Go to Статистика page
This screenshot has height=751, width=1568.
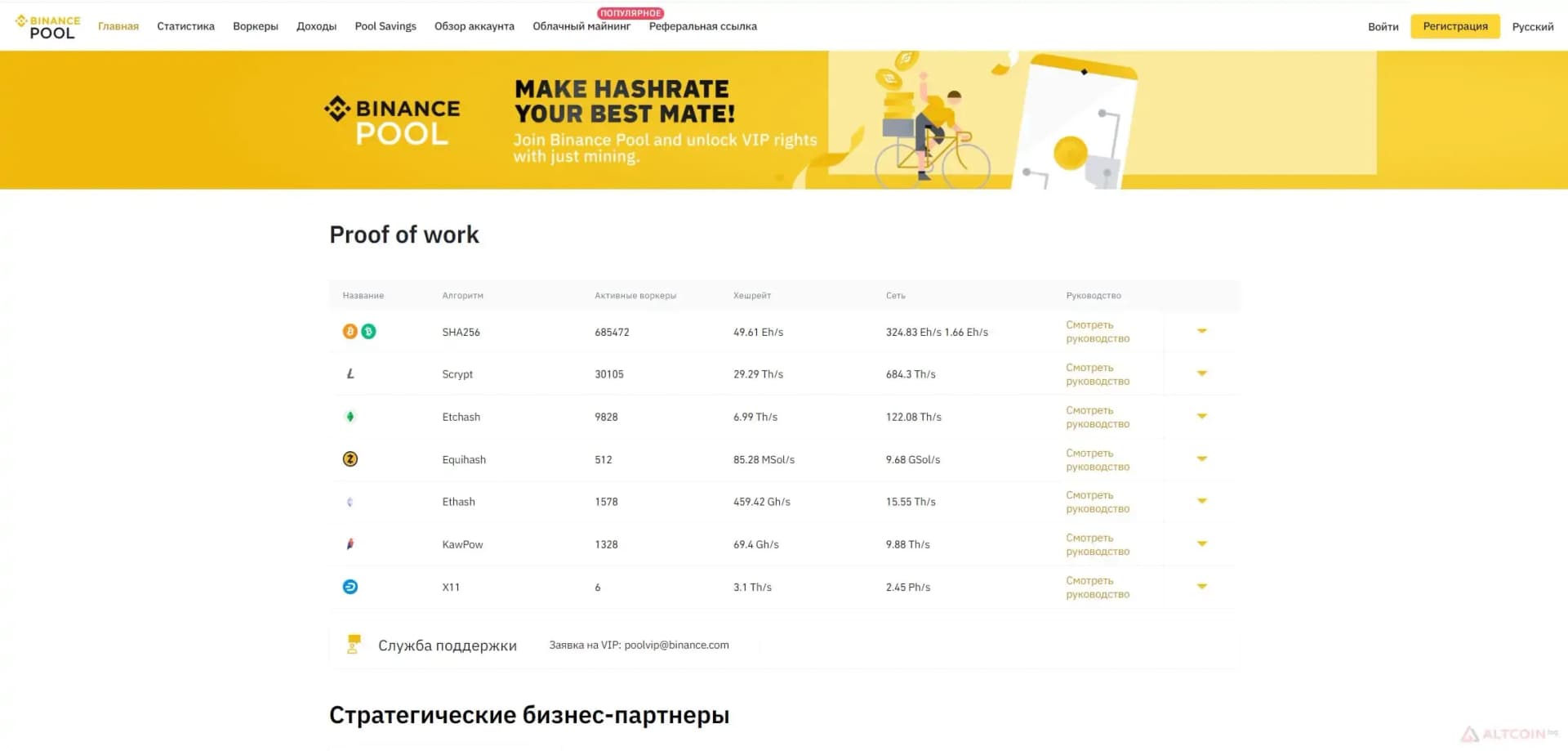coord(185,26)
